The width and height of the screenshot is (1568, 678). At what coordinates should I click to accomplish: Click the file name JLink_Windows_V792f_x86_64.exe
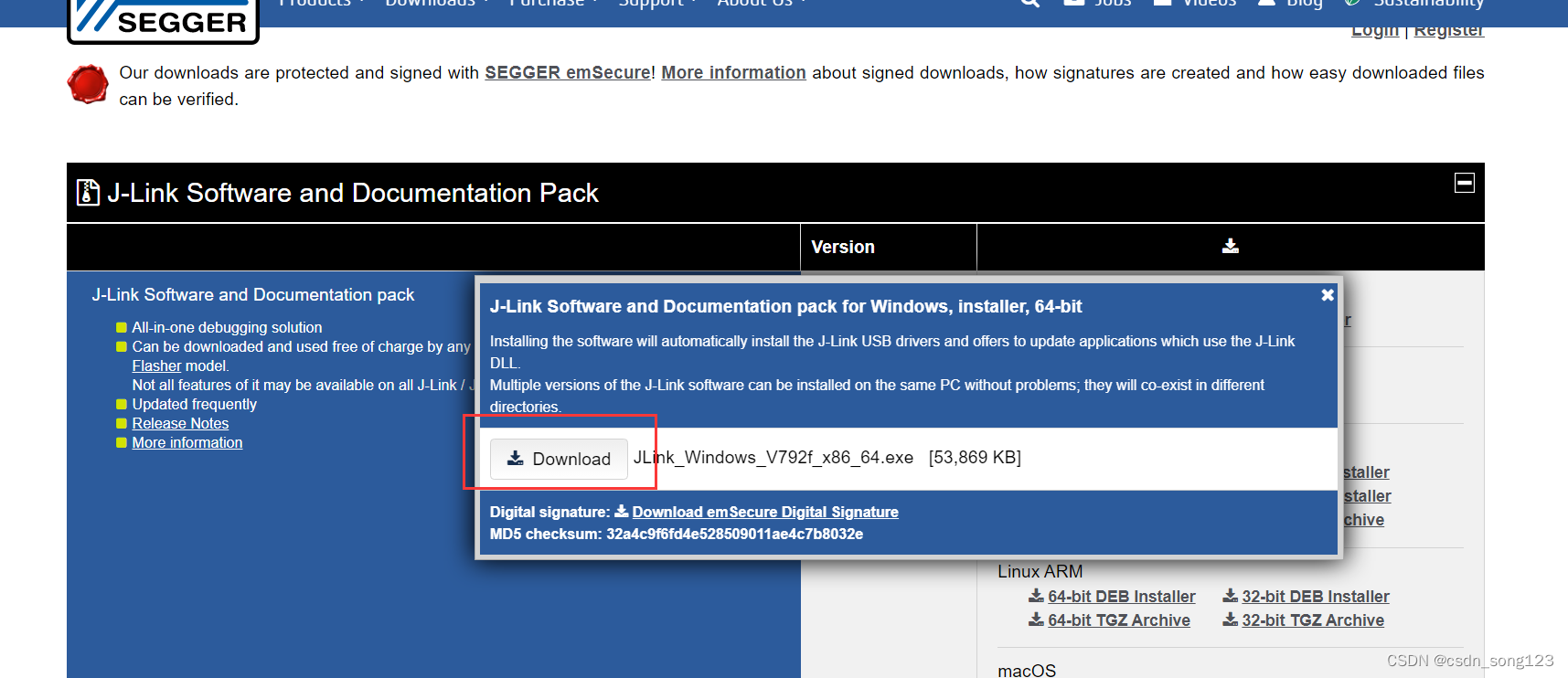(x=773, y=458)
